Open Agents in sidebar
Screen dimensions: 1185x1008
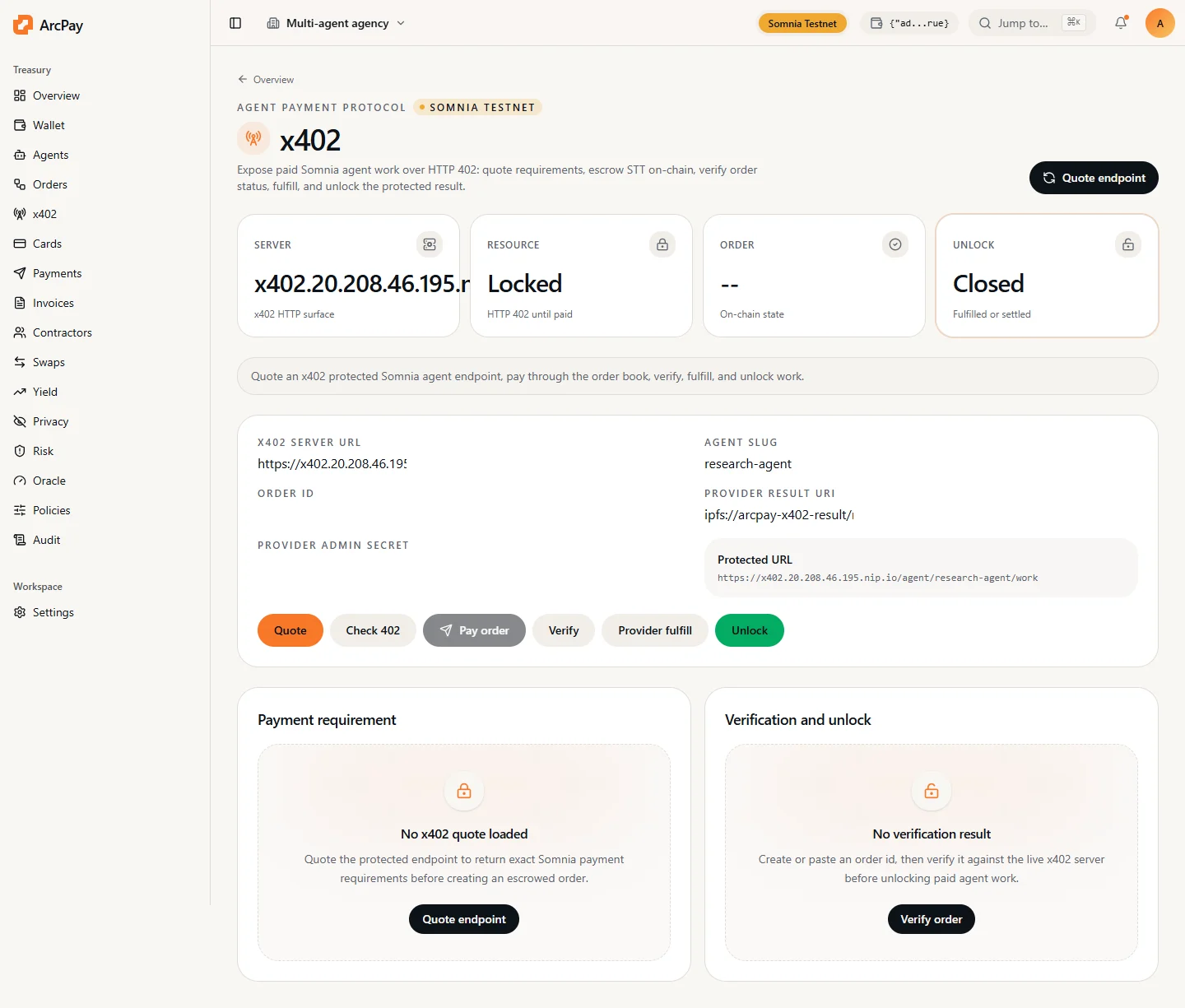click(50, 155)
